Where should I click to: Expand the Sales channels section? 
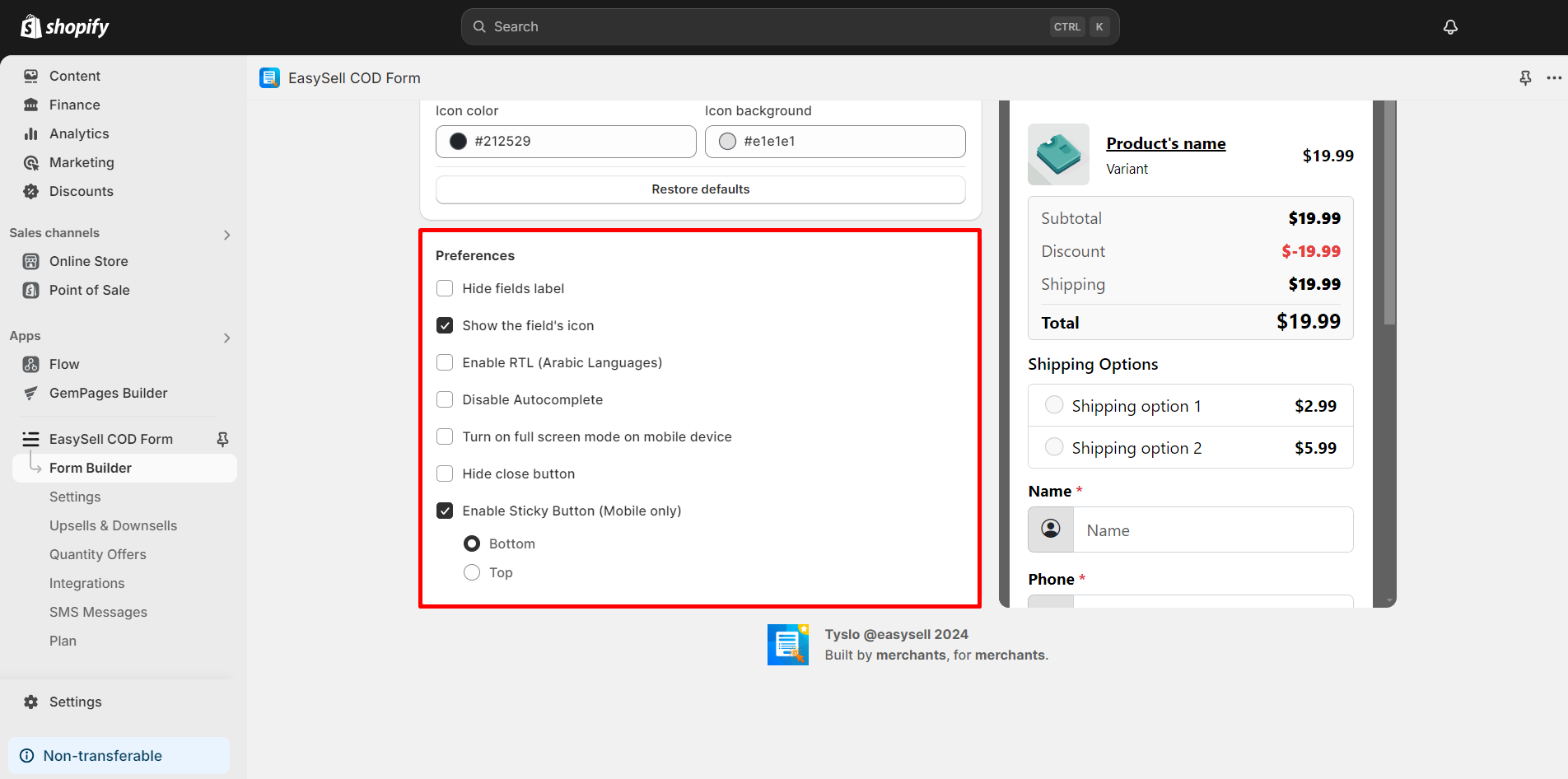click(226, 235)
